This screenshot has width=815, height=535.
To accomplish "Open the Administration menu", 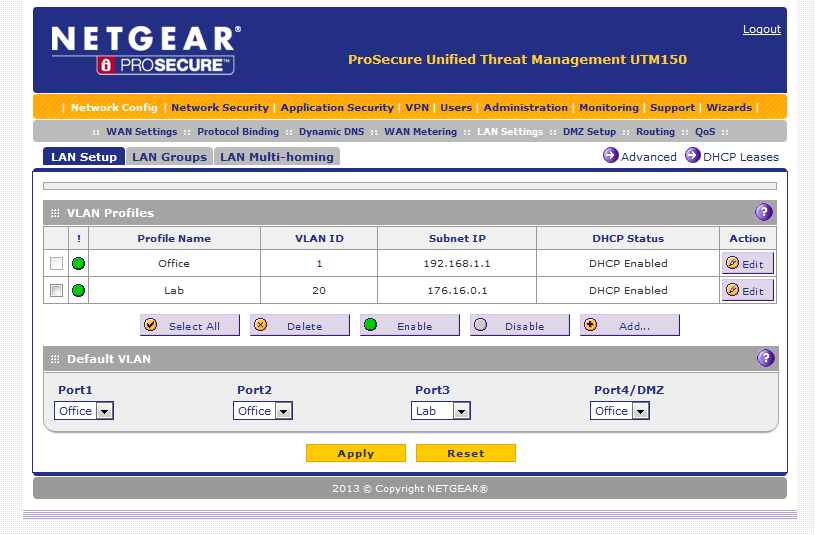I will 525,108.
